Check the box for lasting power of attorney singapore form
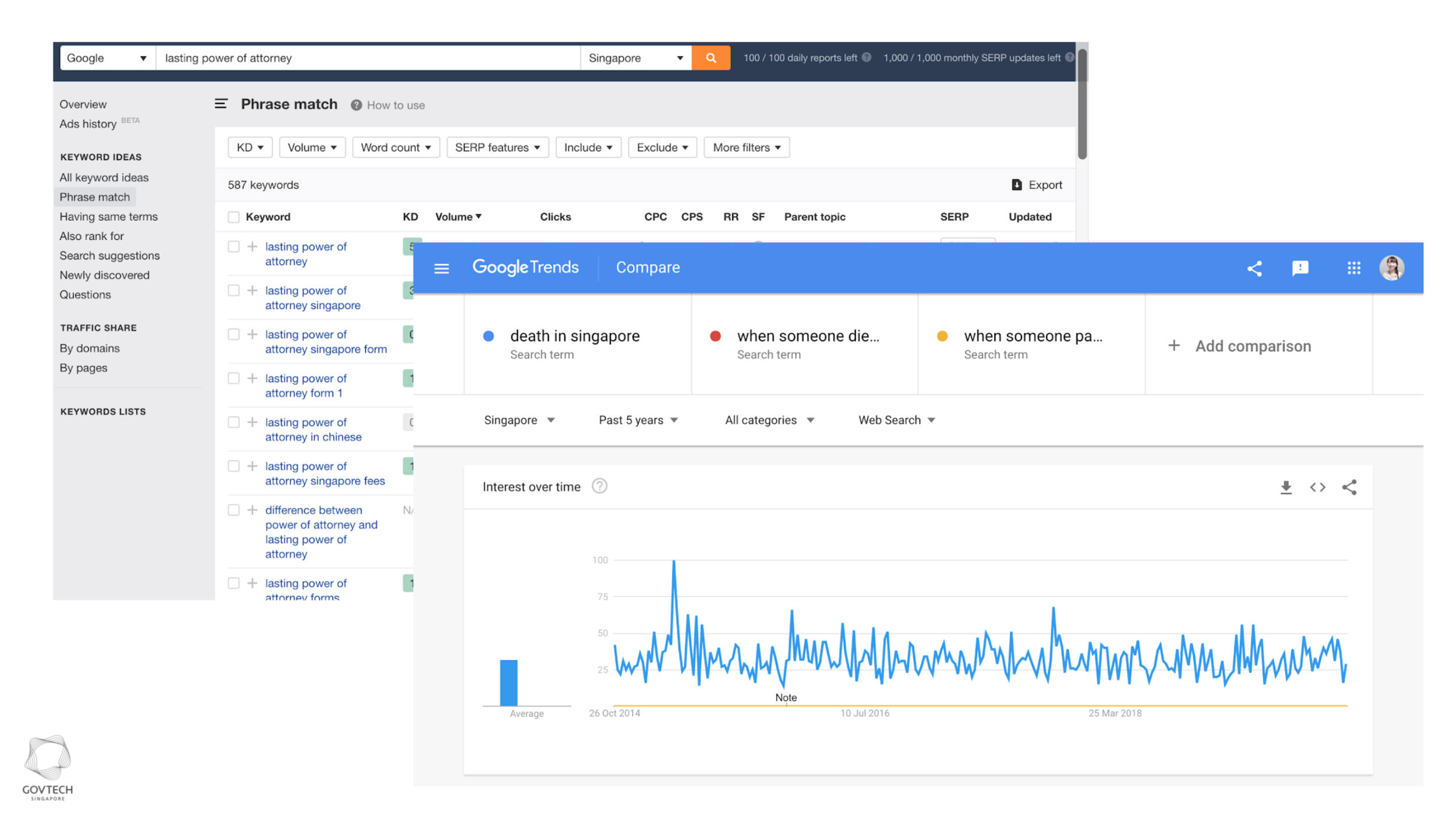The image size is (1456, 813). click(234, 334)
